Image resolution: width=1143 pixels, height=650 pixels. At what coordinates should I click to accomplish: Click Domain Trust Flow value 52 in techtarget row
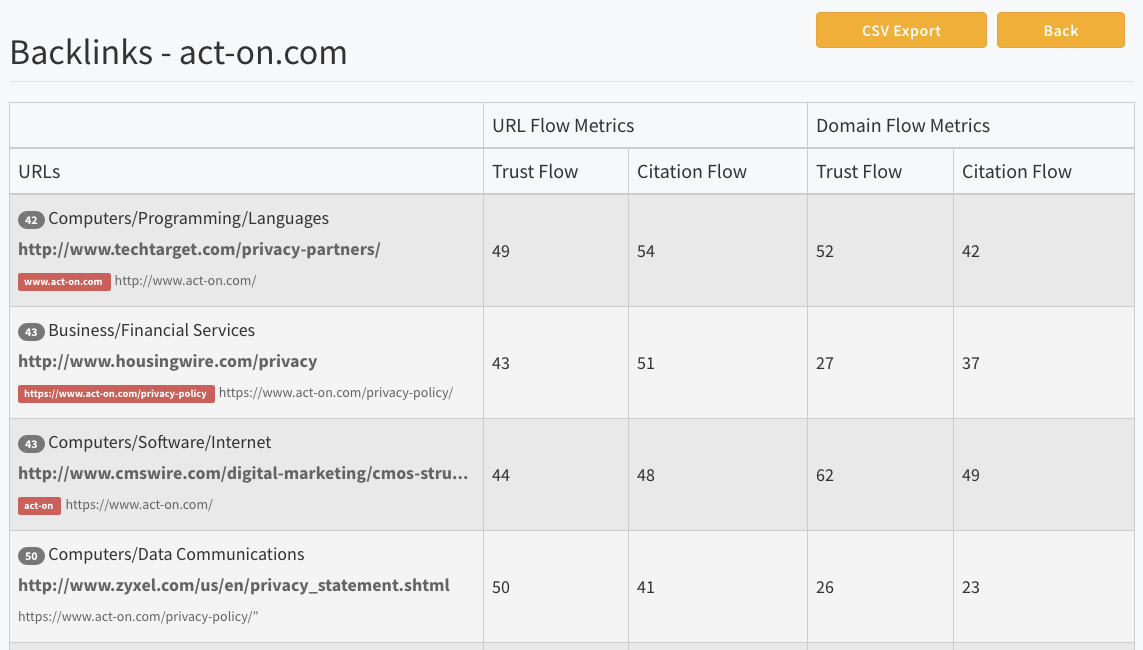point(825,251)
